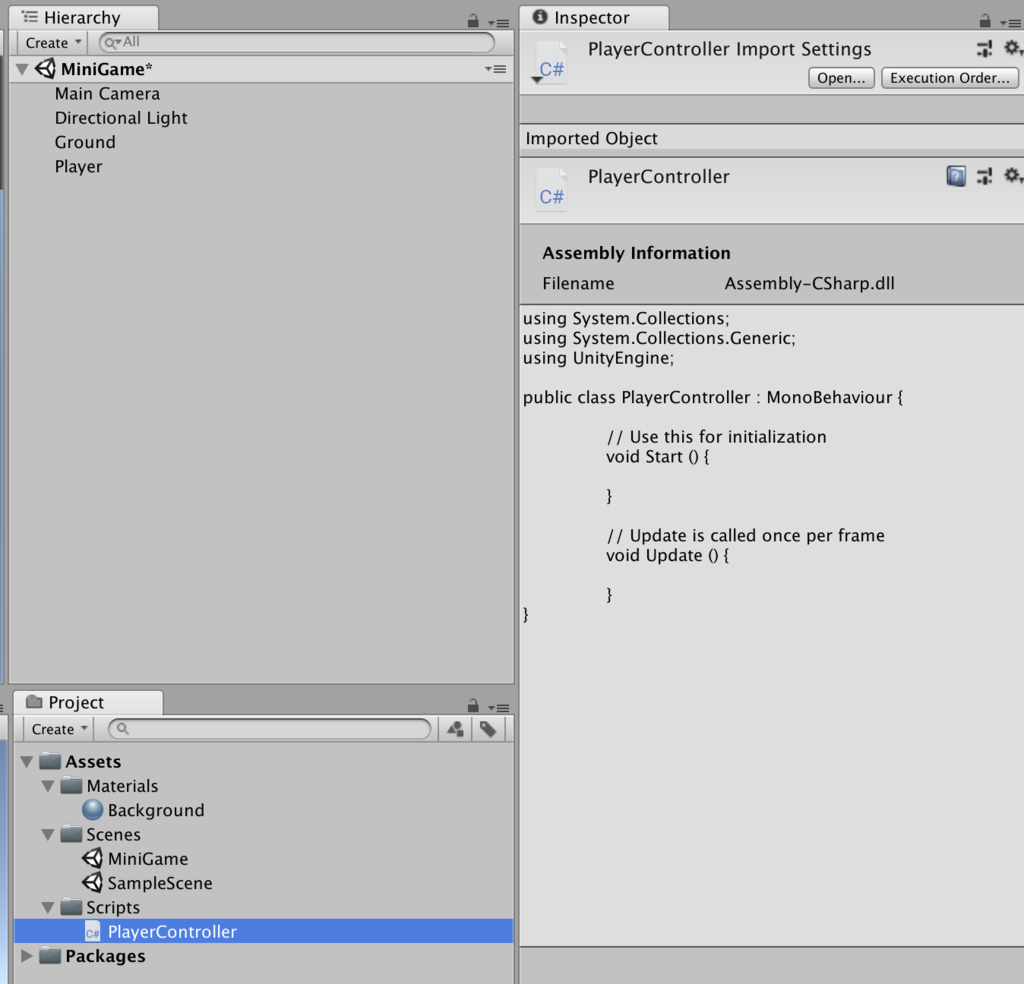The height and width of the screenshot is (984, 1024).
Task: Select Directional Light in Hierarchy
Action: pos(121,118)
